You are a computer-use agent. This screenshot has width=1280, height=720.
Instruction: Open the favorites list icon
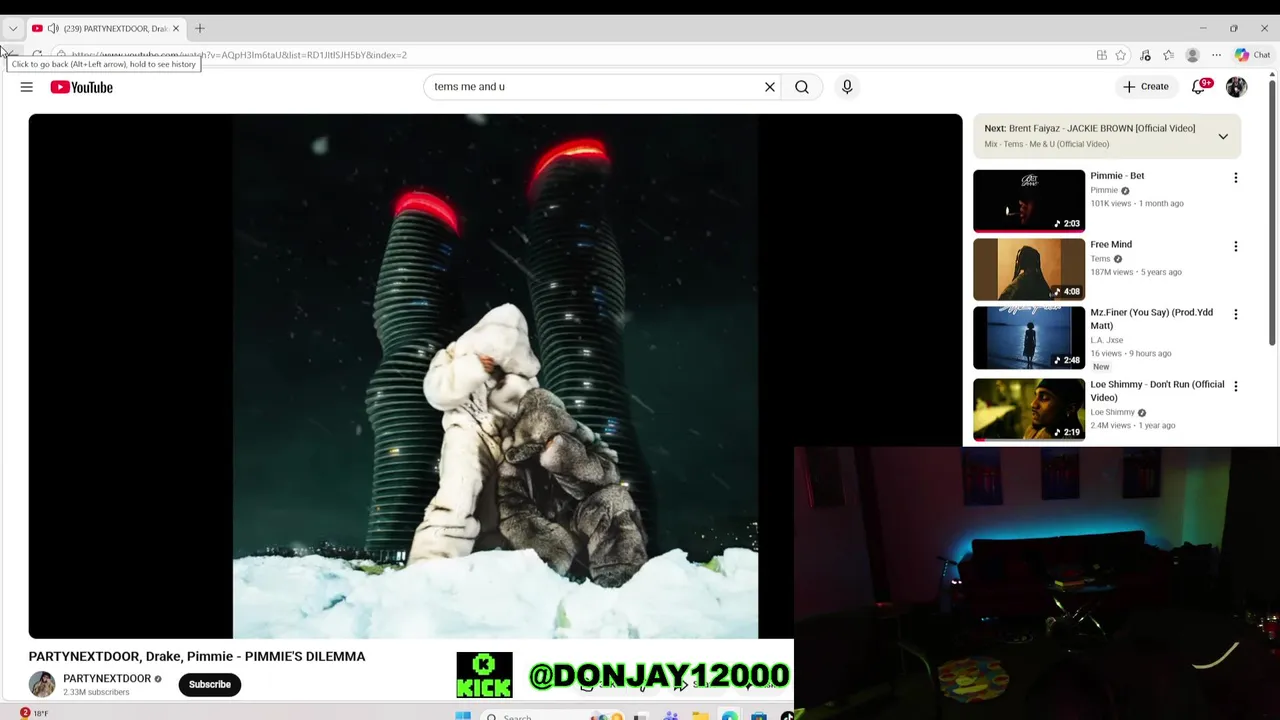pos(1168,55)
